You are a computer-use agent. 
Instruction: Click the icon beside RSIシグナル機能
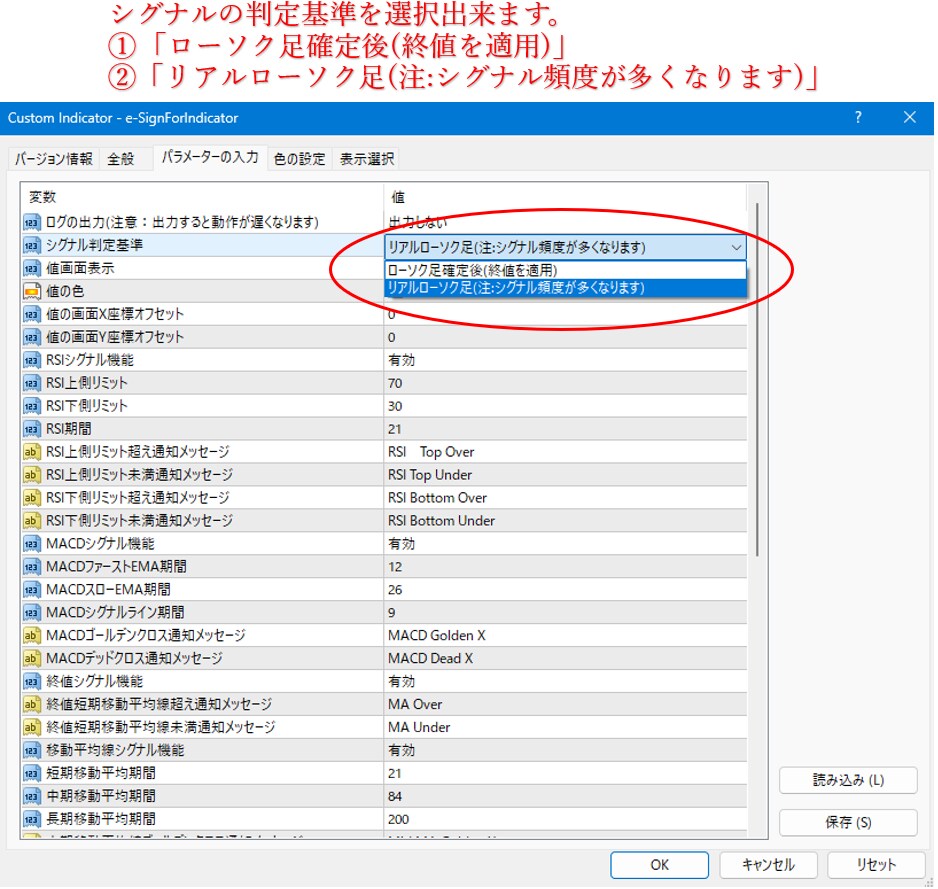[31, 360]
